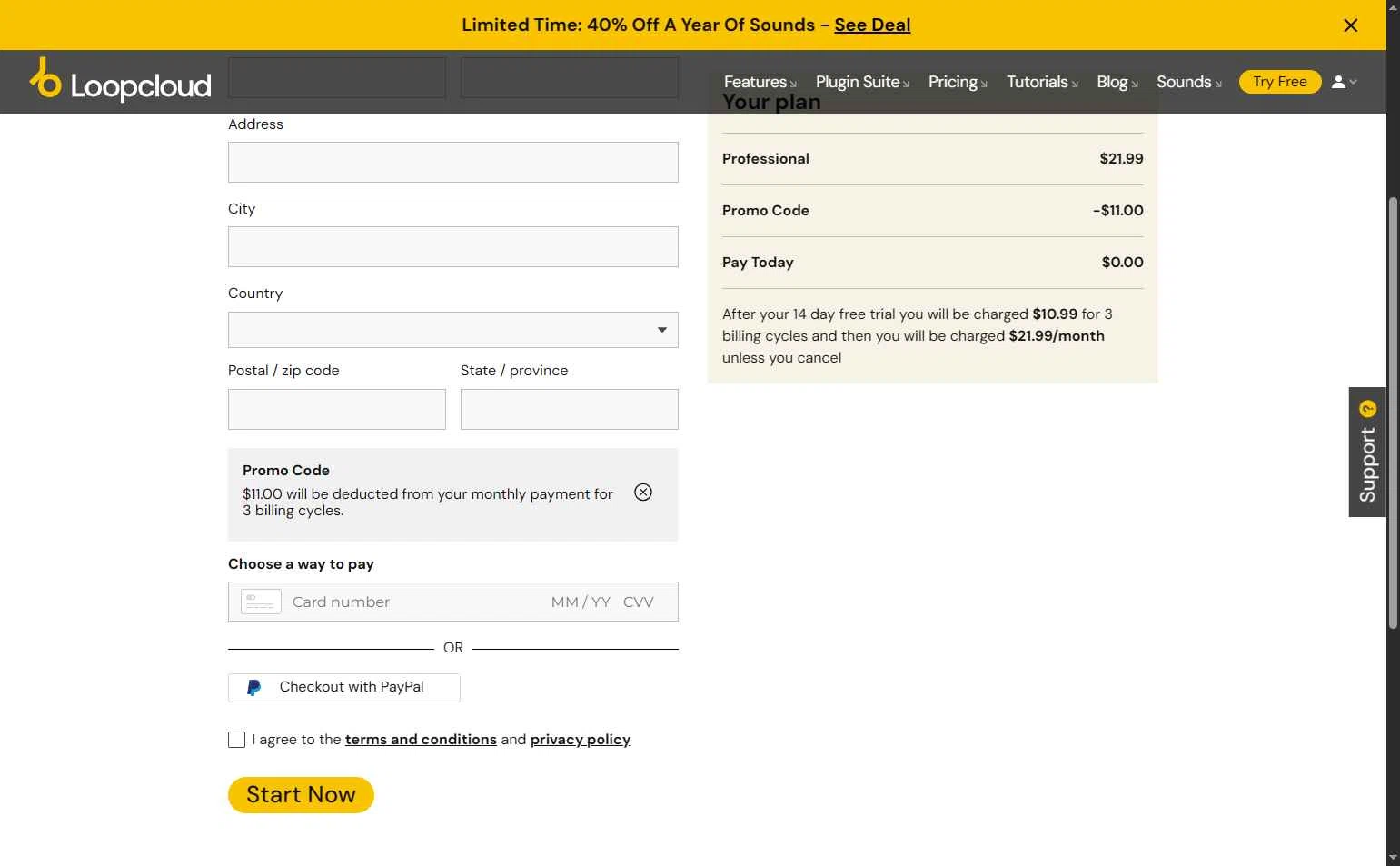Screen dimensions: 1400x866
Task: Tick the terms and conditions agreement checkbox
Action: point(236,740)
